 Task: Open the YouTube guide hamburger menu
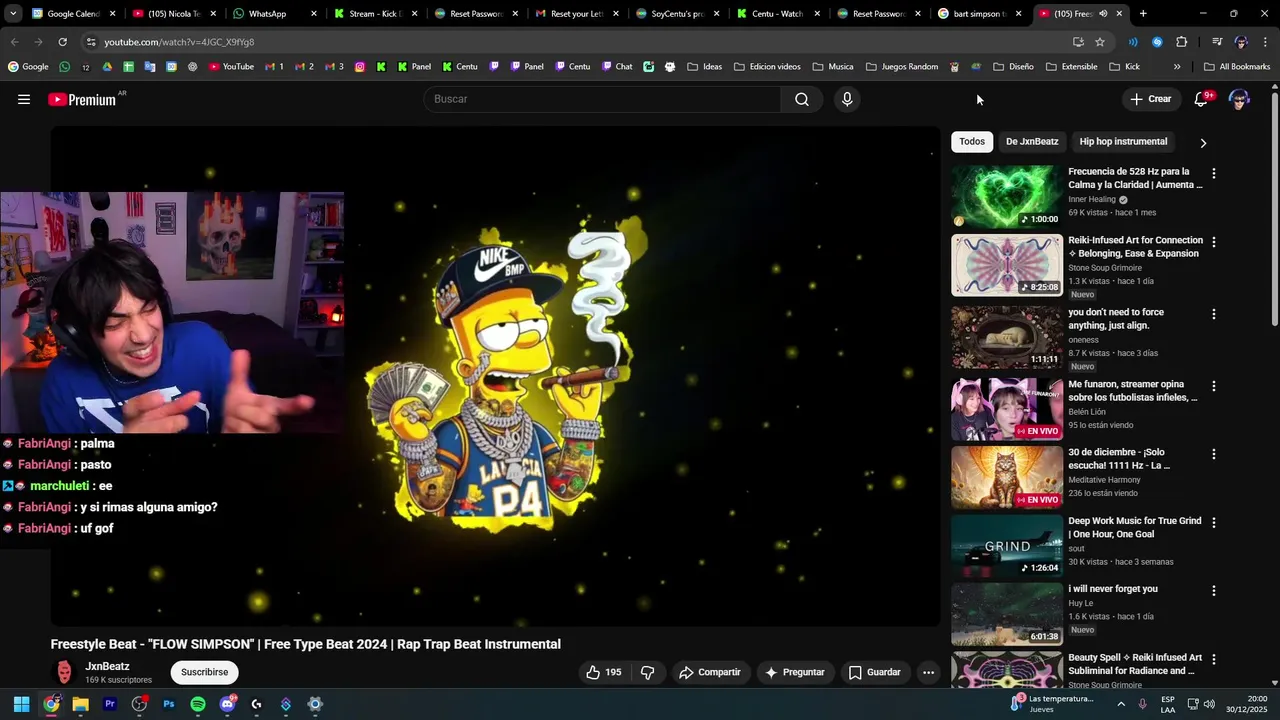24,99
